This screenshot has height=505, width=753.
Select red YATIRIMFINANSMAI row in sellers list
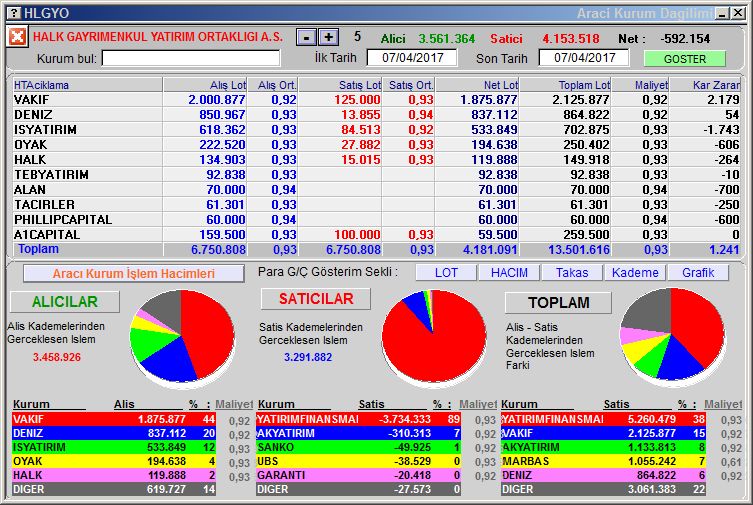click(359, 419)
